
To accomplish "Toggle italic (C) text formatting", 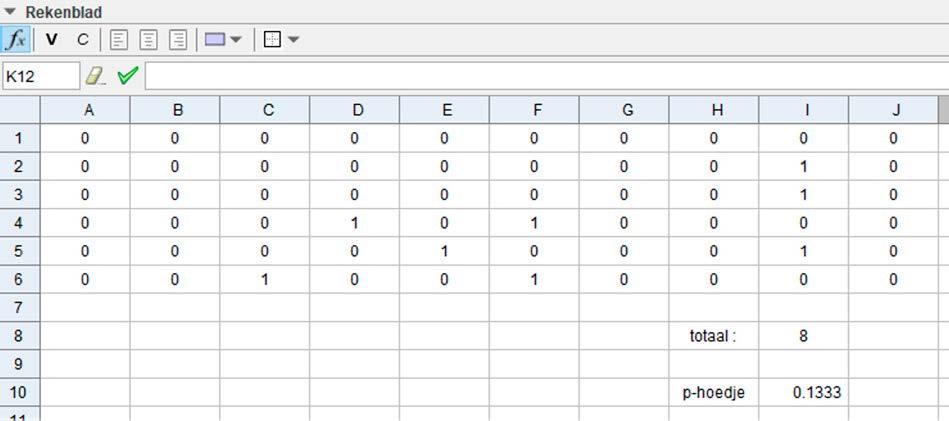I will (x=83, y=40).
